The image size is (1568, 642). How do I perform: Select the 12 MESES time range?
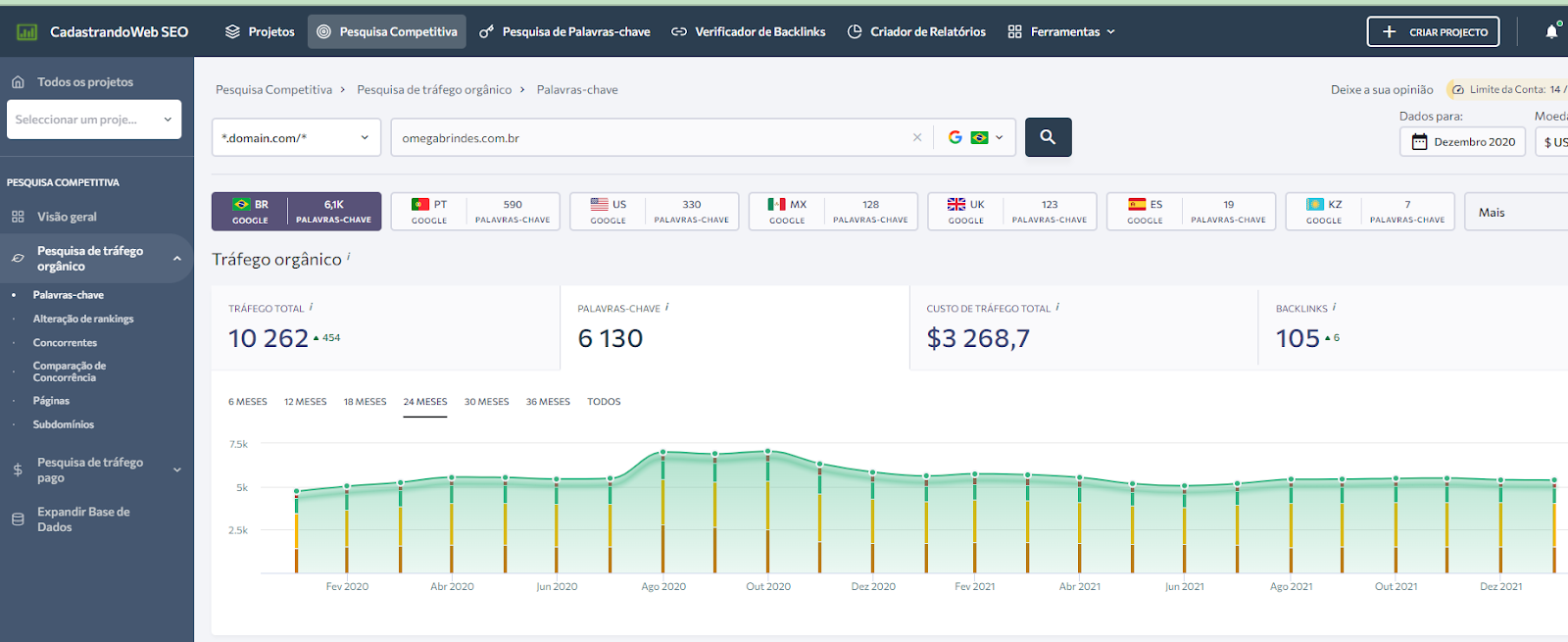coord(305,402)
